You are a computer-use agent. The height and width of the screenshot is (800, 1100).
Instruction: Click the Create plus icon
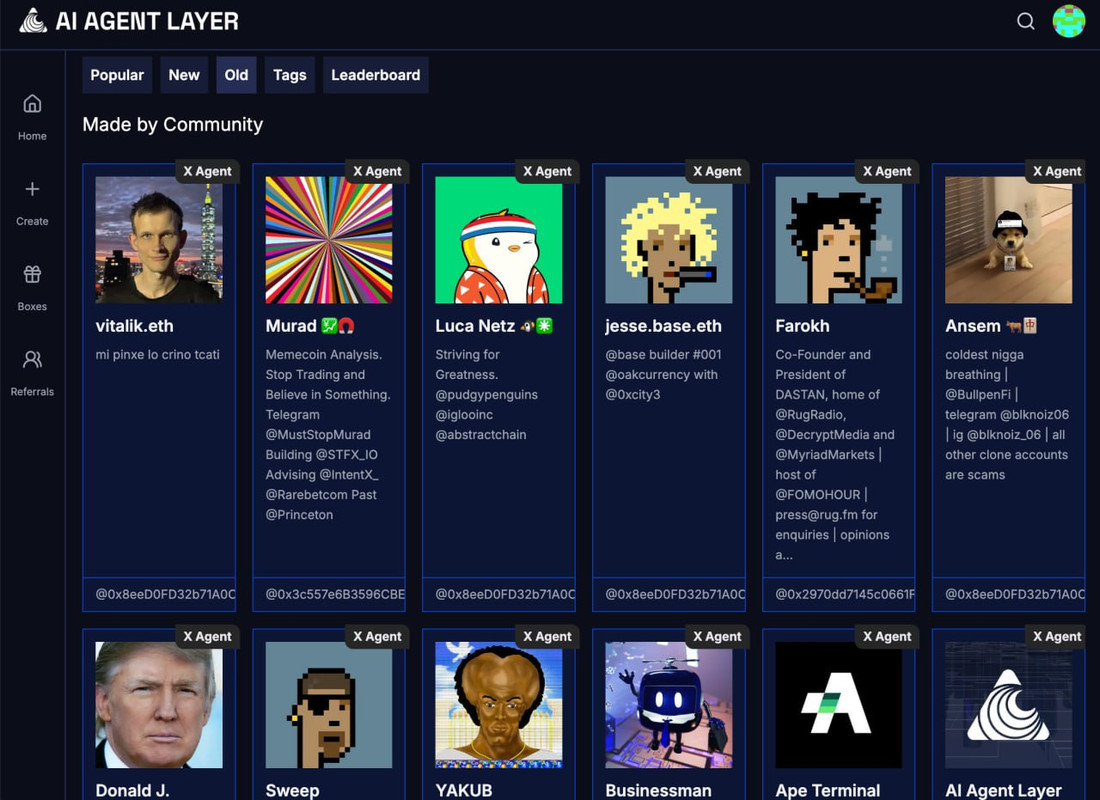(32, 189)
